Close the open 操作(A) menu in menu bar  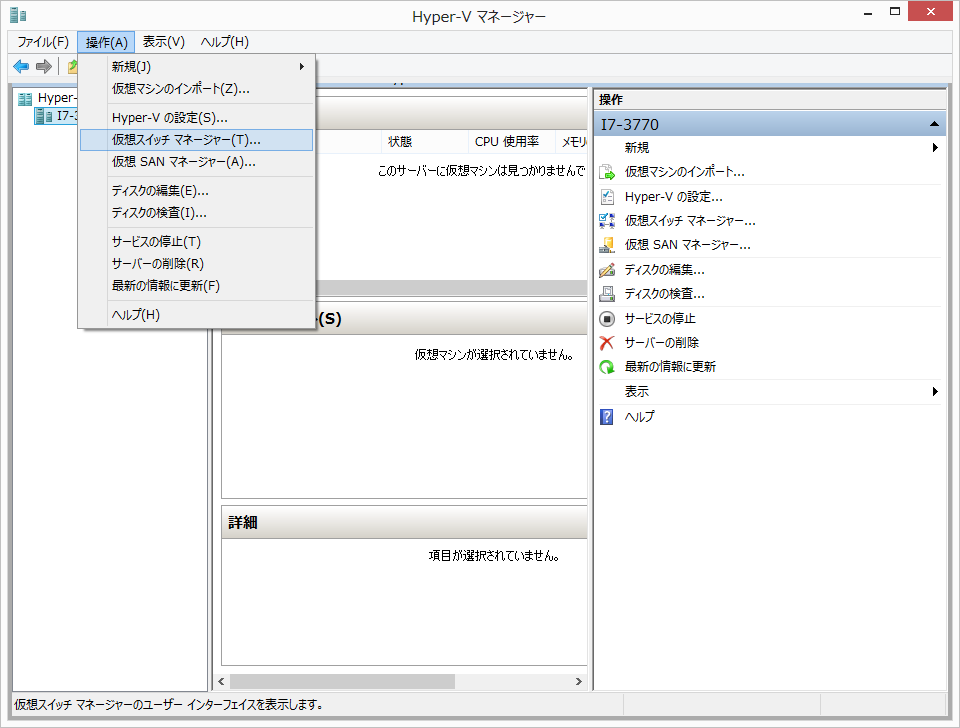(106, 42)
